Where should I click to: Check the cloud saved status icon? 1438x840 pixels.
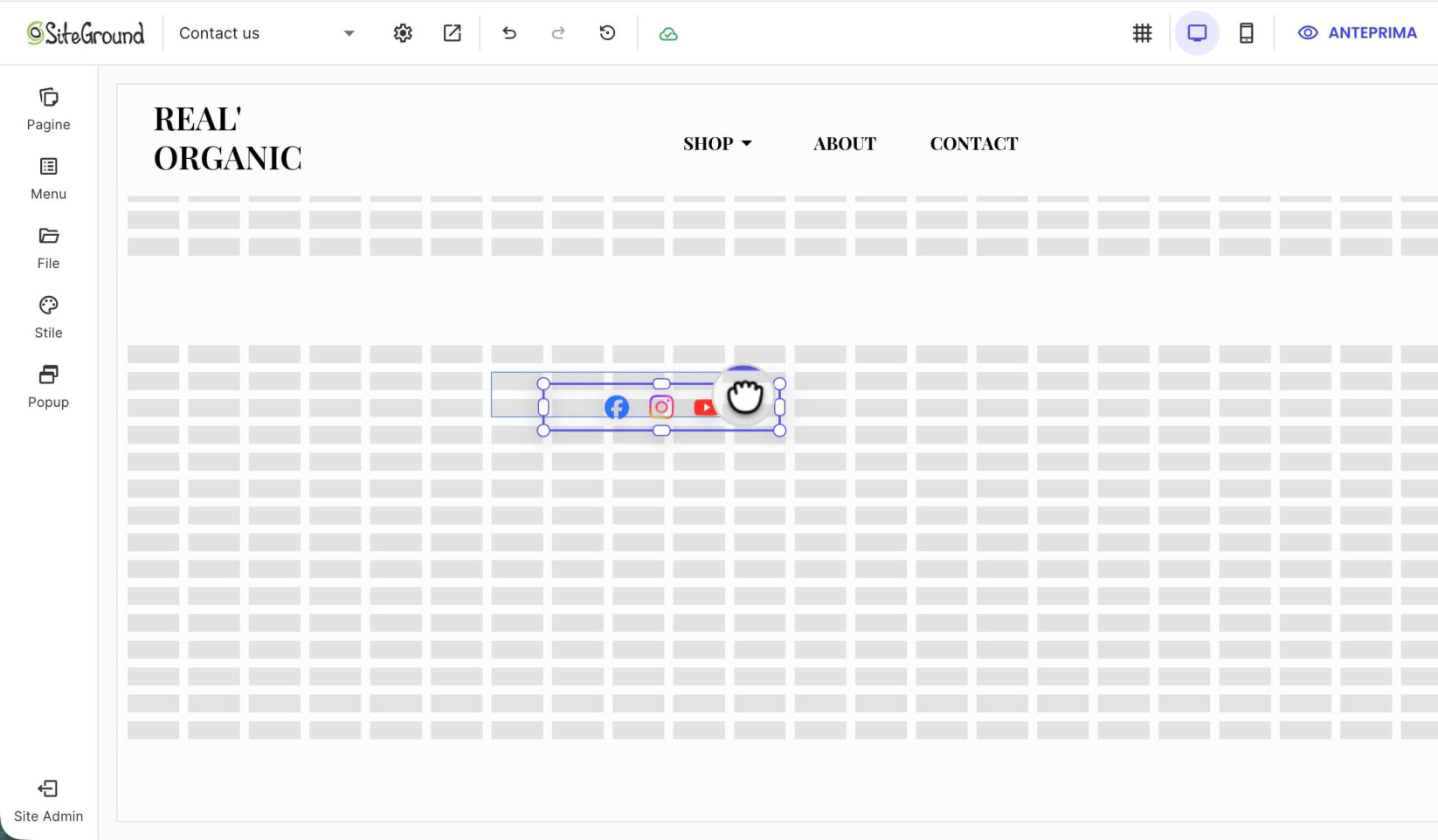click(668, 34)
